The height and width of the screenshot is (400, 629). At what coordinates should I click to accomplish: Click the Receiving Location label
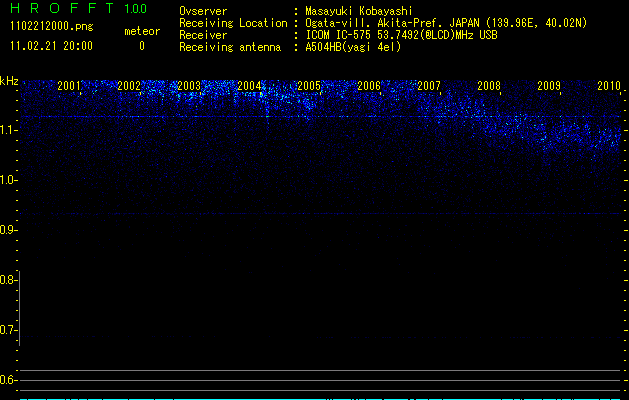(233, 23)
